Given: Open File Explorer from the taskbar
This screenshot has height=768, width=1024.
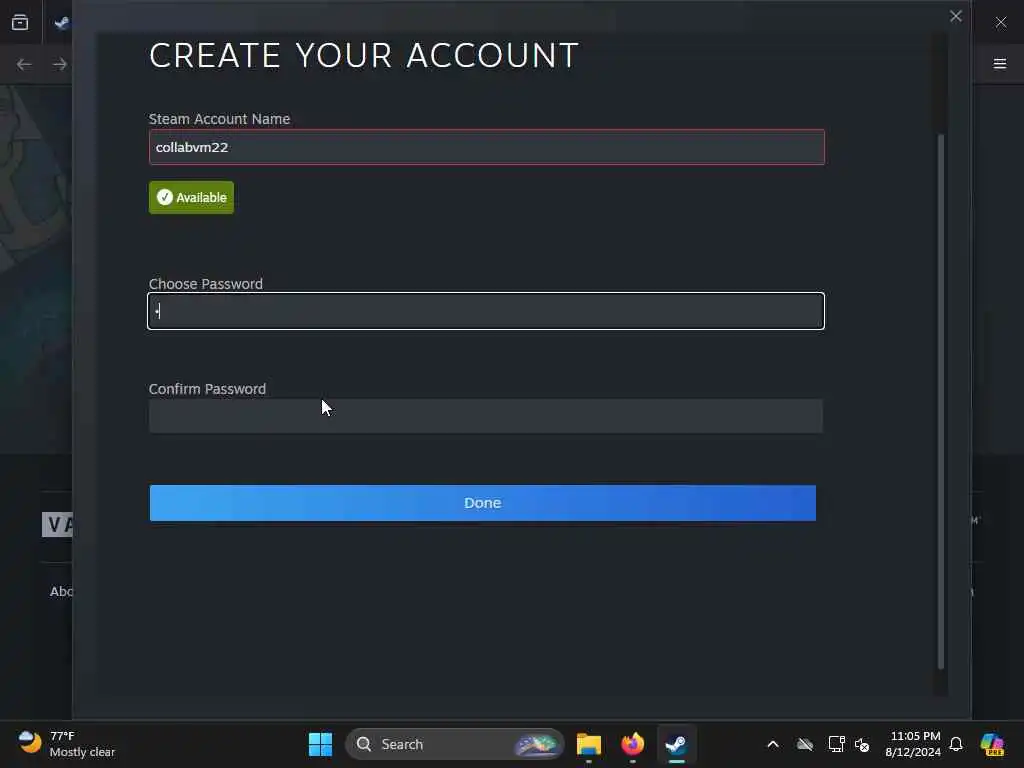Looking at the screenshot, I should (x=588, y=744).
